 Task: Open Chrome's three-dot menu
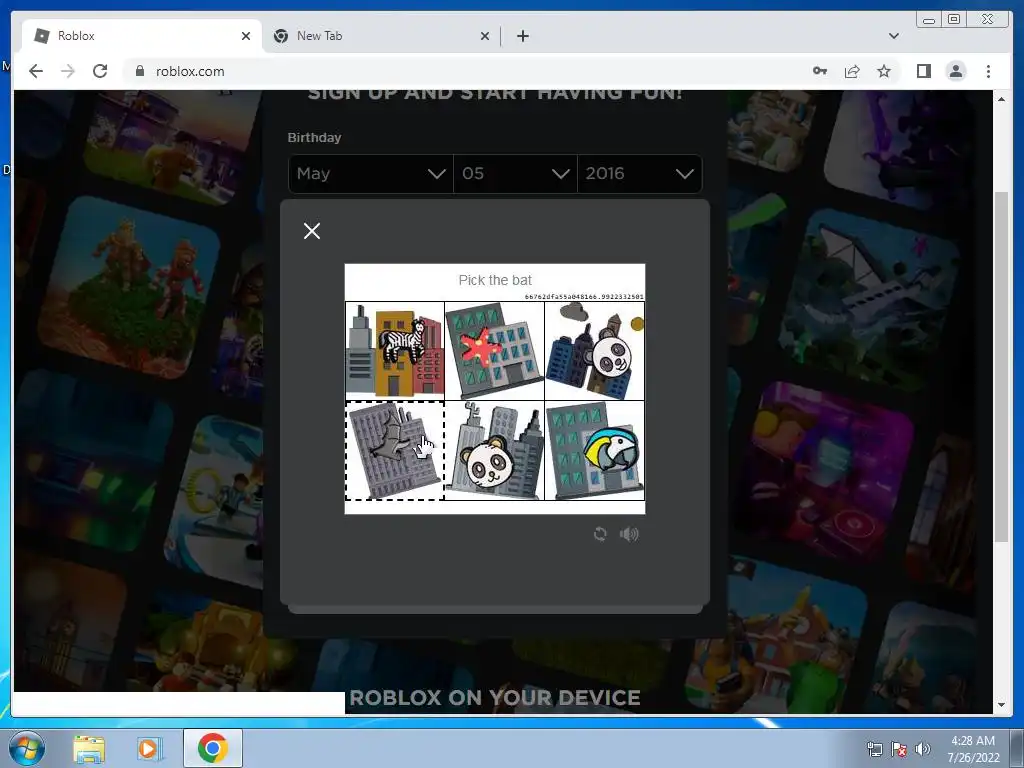click(x=988, y=71)
